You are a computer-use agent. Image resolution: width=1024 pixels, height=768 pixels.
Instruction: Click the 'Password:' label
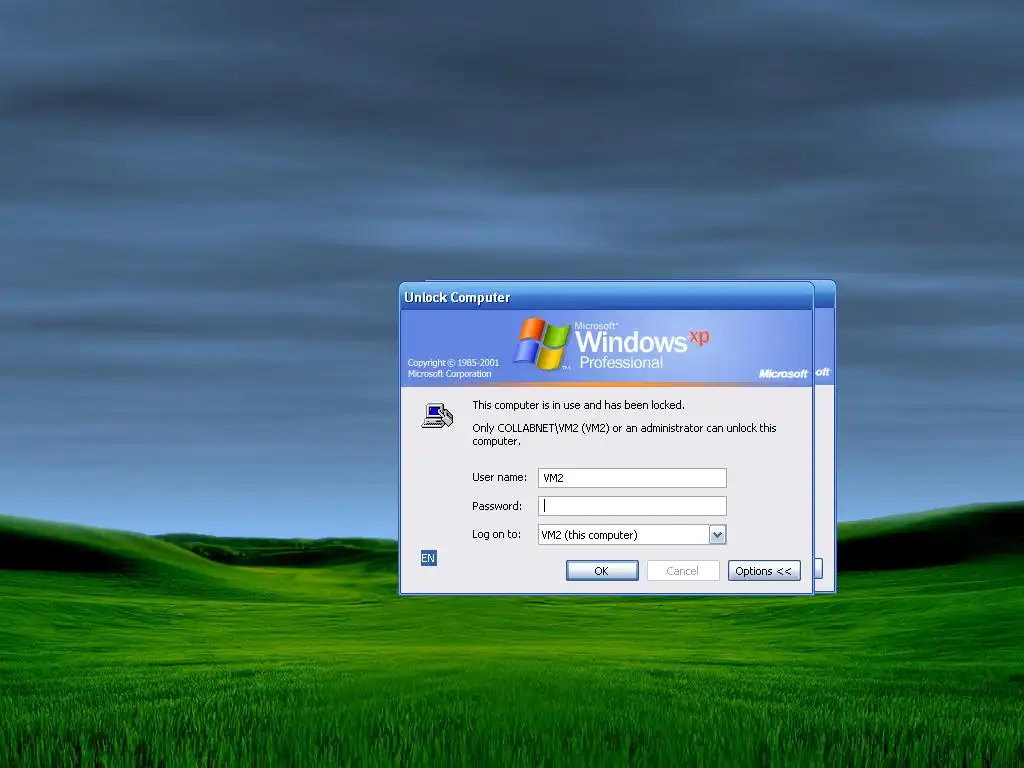point(497,506)
